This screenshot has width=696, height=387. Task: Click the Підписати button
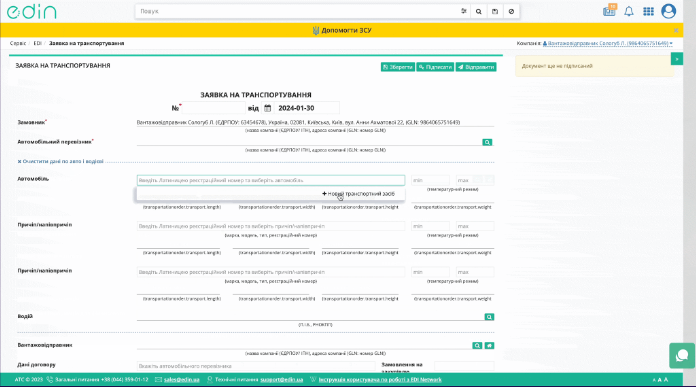(435, 67)
